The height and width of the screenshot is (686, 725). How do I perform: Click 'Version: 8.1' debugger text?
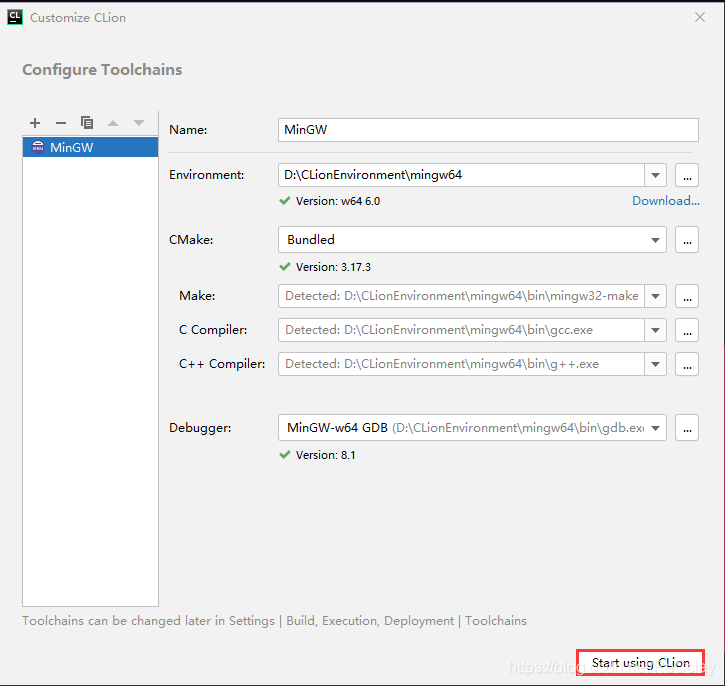(x=326, y=455)
